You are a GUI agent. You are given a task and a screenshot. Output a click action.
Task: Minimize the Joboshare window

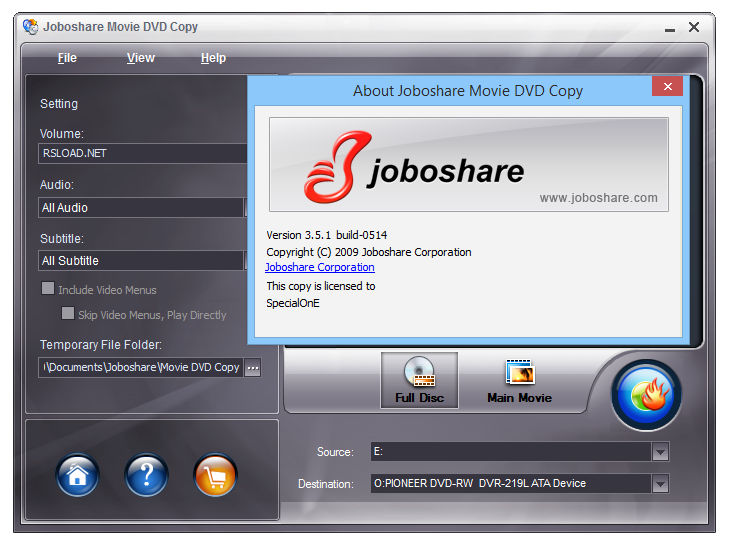click(670, 28)
